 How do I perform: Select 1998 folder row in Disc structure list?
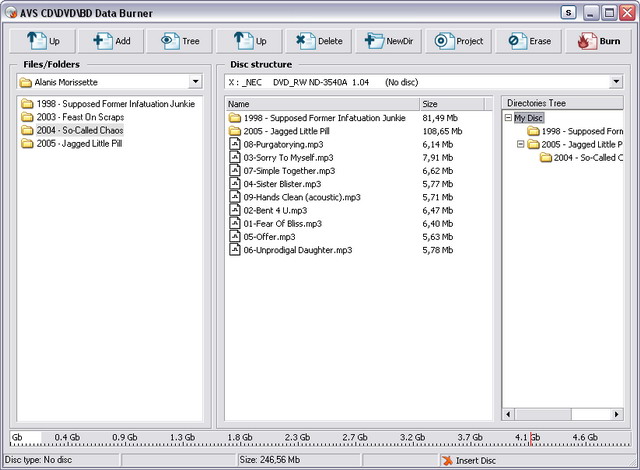click(x=317, y=118)
